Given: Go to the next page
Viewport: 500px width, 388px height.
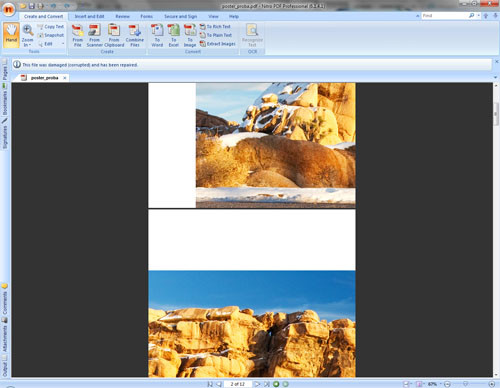Looking at the screenshot, I should pos(257,384).
